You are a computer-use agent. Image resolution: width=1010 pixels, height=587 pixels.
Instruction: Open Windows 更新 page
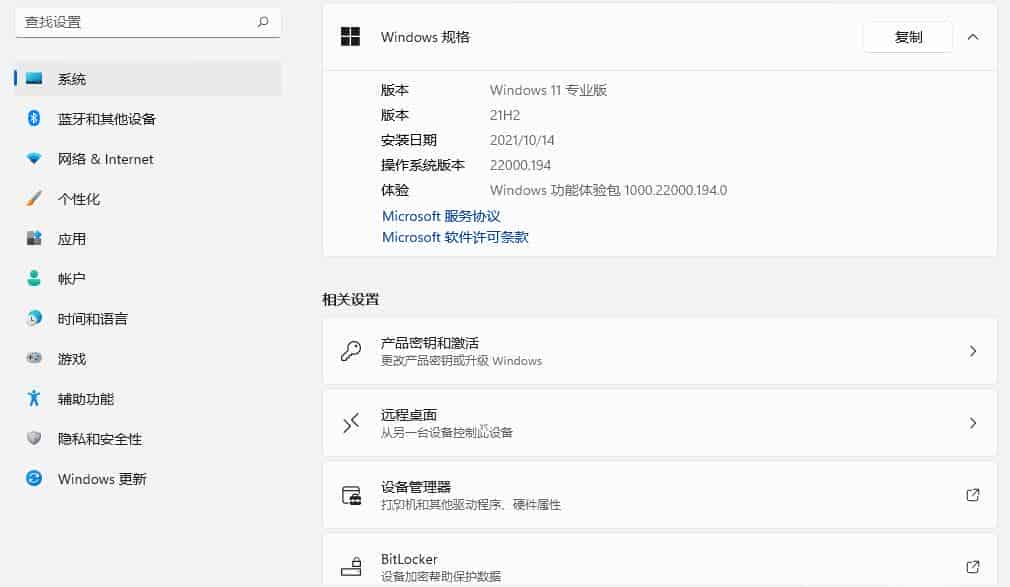tap(148, 478)
